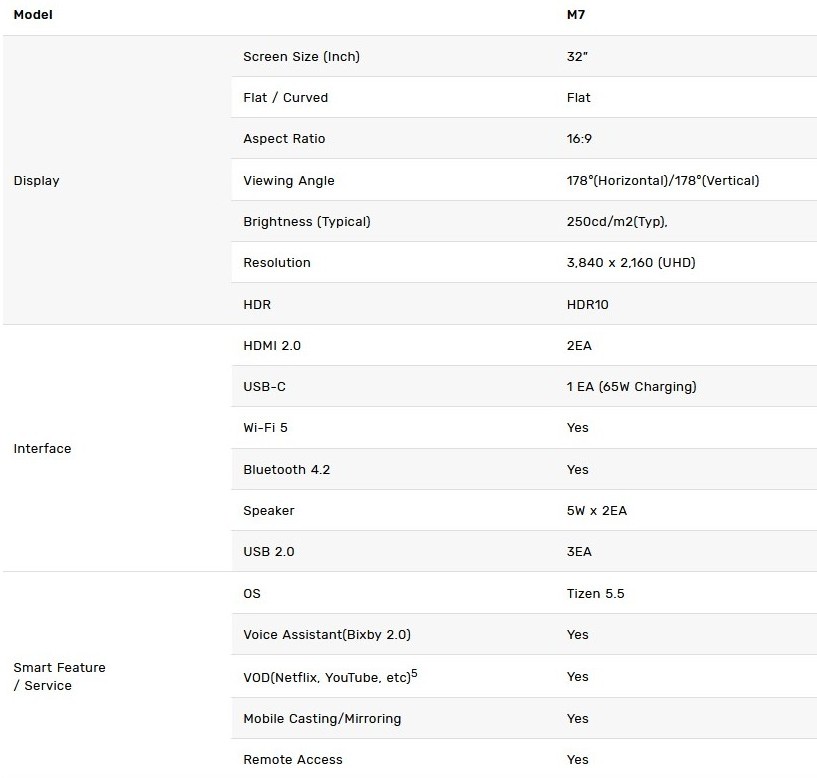The width and height of the screenshot is (817, 778).
Task: Click the 1 EA (65W Charging) value
Action: click(631, 387)
